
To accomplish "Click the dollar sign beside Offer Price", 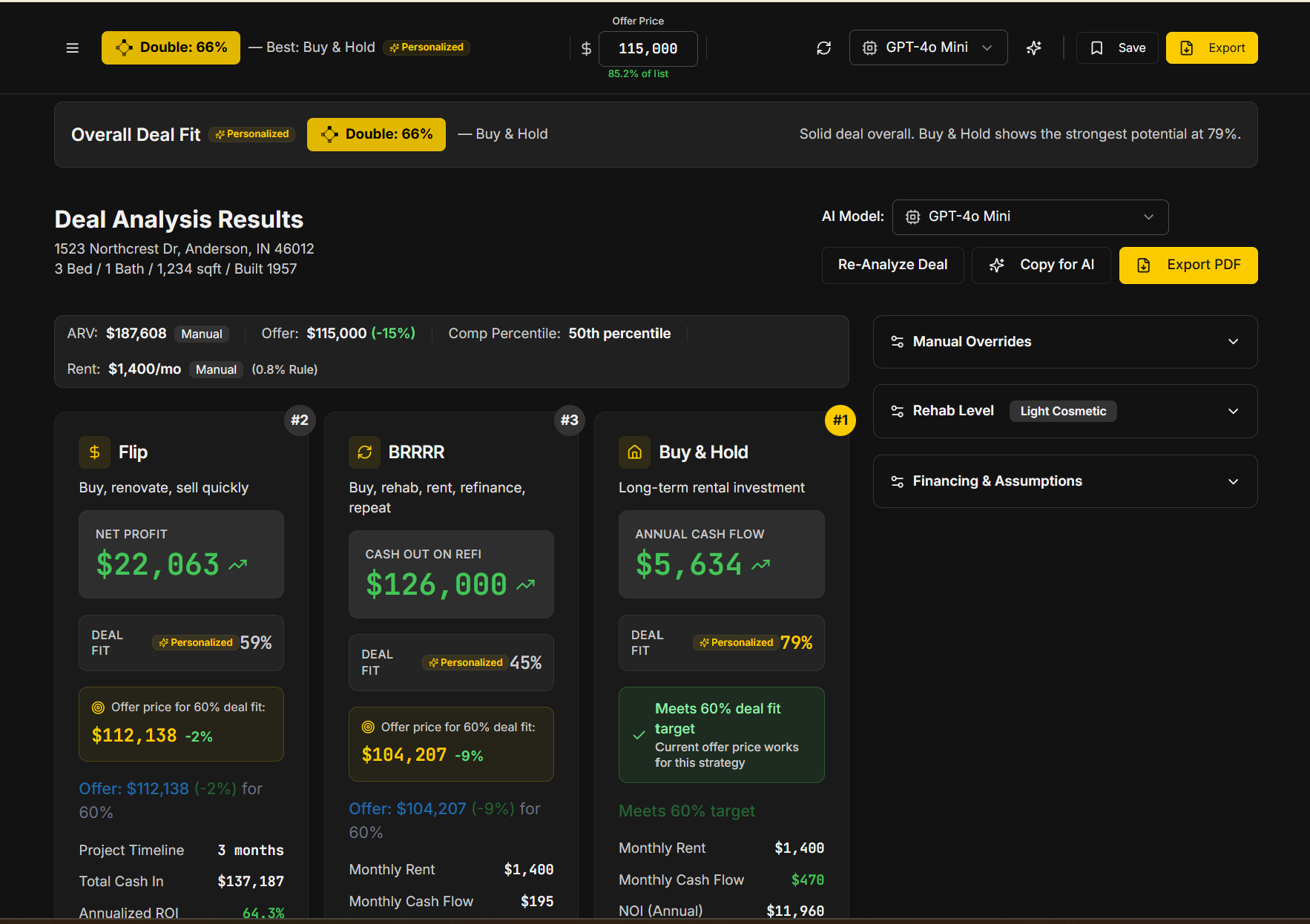I will click(586, 48).
